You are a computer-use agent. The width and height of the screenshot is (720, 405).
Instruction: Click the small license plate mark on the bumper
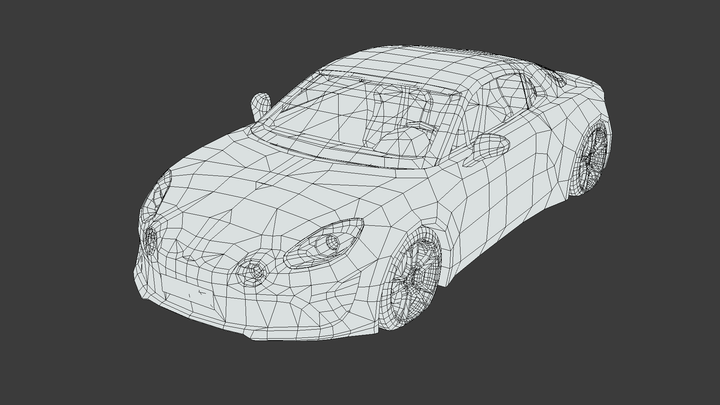click(x=202, y=295)
